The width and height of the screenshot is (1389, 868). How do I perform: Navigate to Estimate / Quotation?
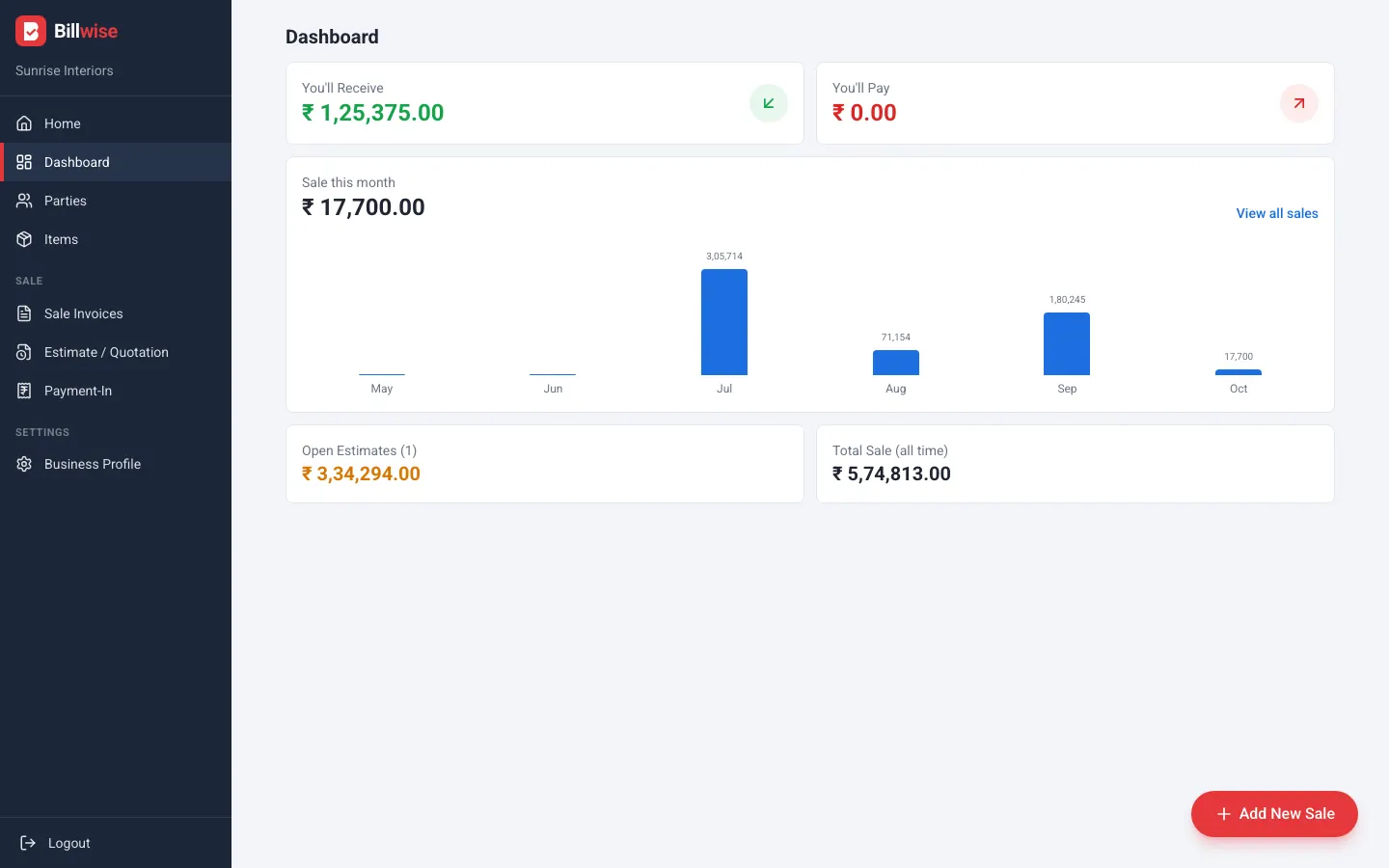tap(116, 352)
